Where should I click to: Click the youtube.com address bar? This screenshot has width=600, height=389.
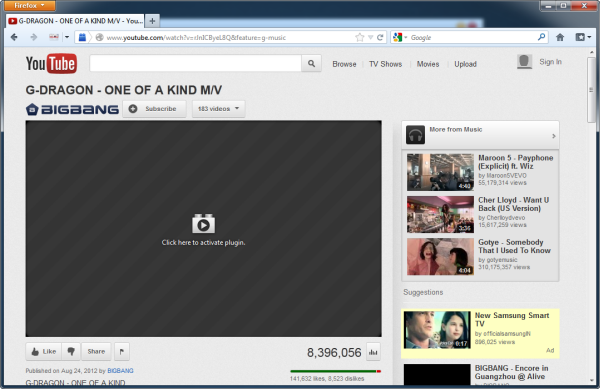(230, 37)
